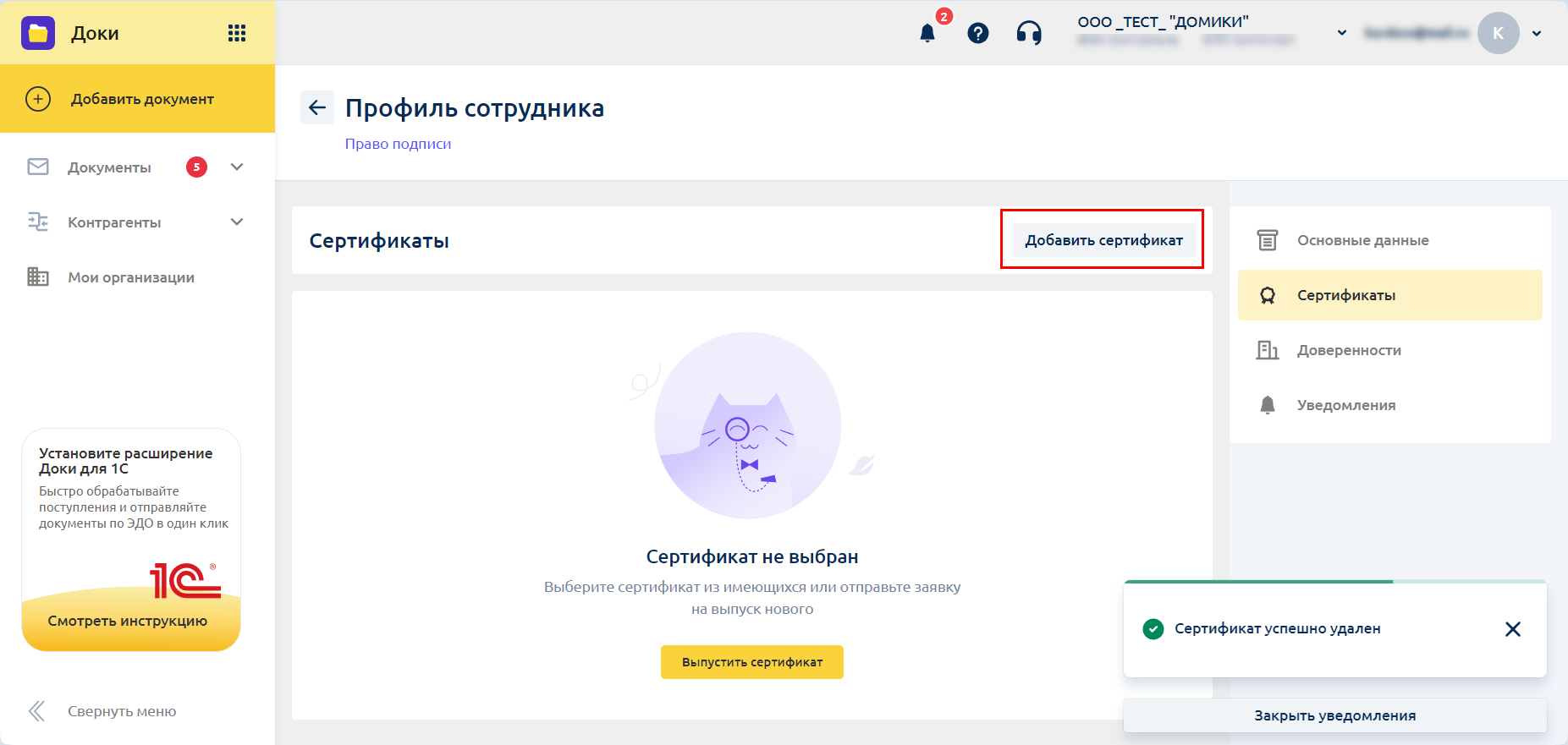1568x745 pixels.
Task: Open the Право подписи link
Action: click(398, 144)
